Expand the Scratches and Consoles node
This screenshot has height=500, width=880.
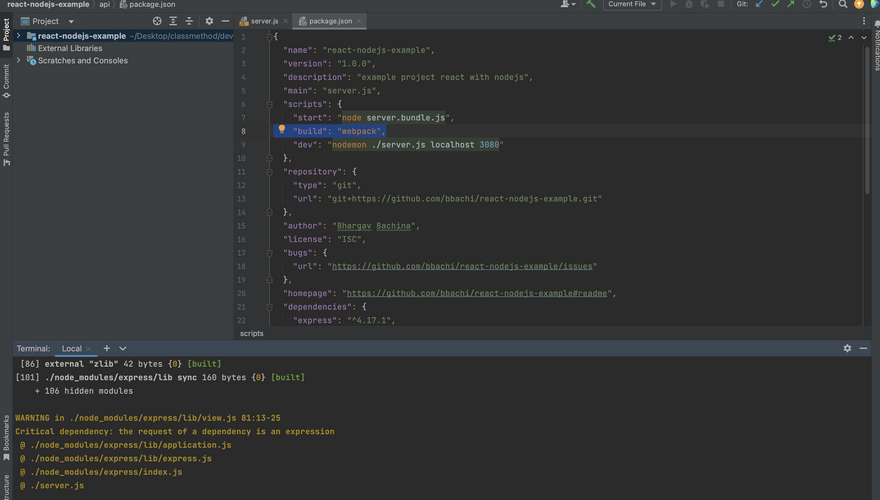click(x=18, y=61)
